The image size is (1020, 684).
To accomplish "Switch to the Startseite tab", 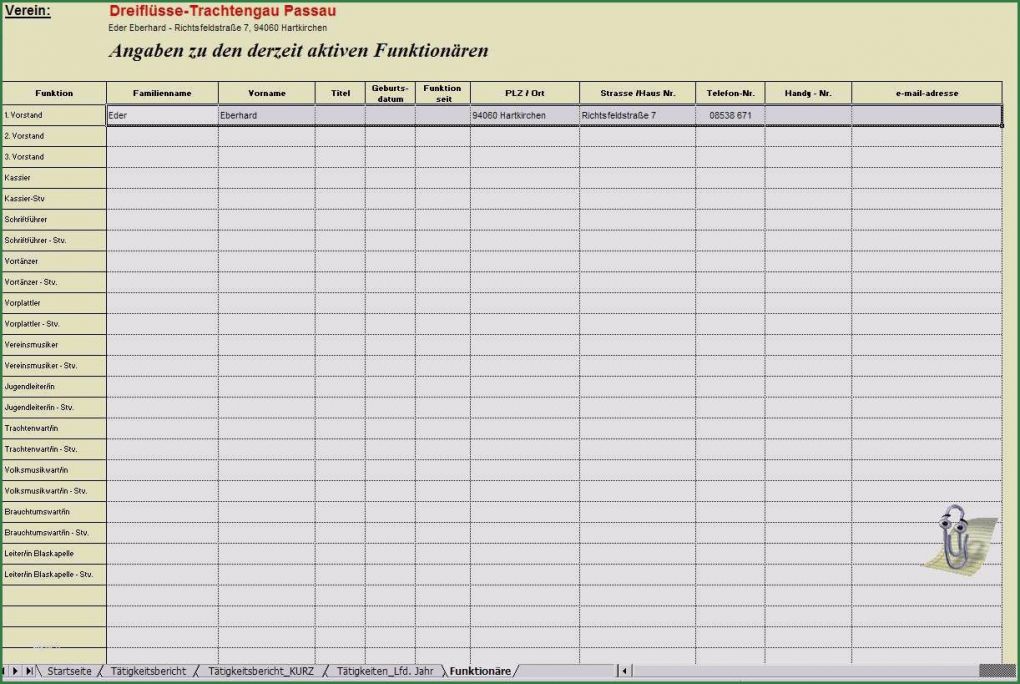I will tap(68, 671).
